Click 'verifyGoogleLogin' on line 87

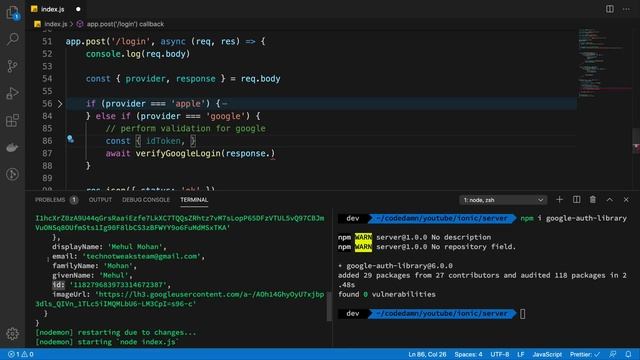pyautogui.click(x=178, y=153)
